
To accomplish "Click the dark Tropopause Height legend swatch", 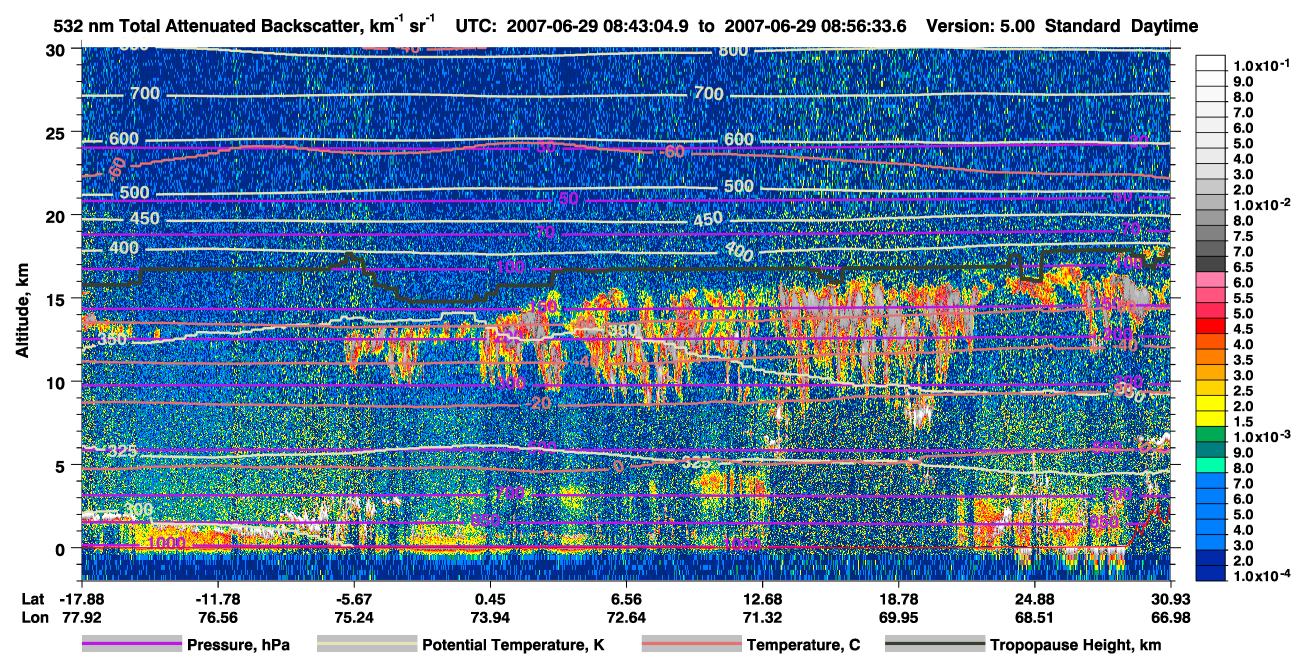I will (x=936, y=645).
